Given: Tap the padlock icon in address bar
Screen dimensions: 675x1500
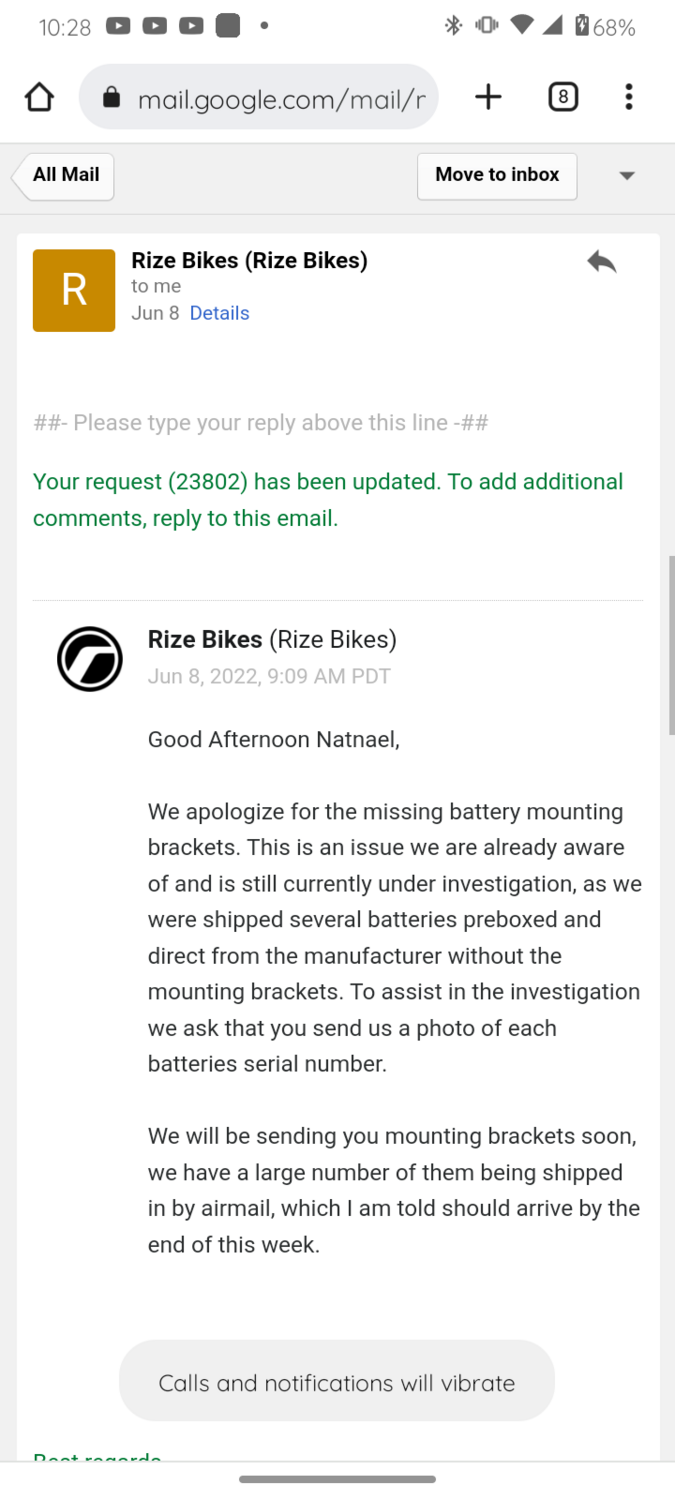Looking at the screenshot, I should tap(112, 98).
